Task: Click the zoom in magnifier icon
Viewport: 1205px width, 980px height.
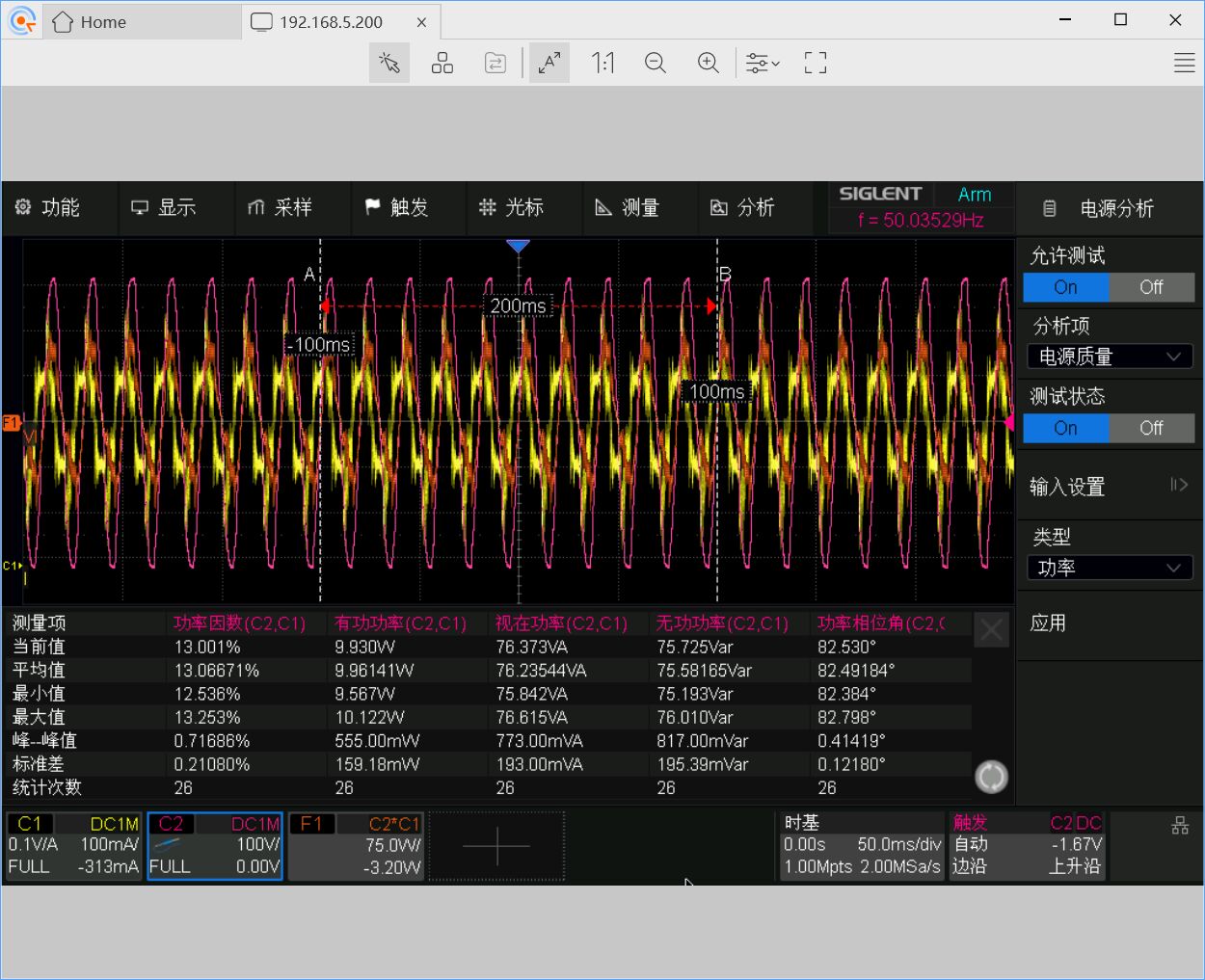Action: tap(709, 64)
